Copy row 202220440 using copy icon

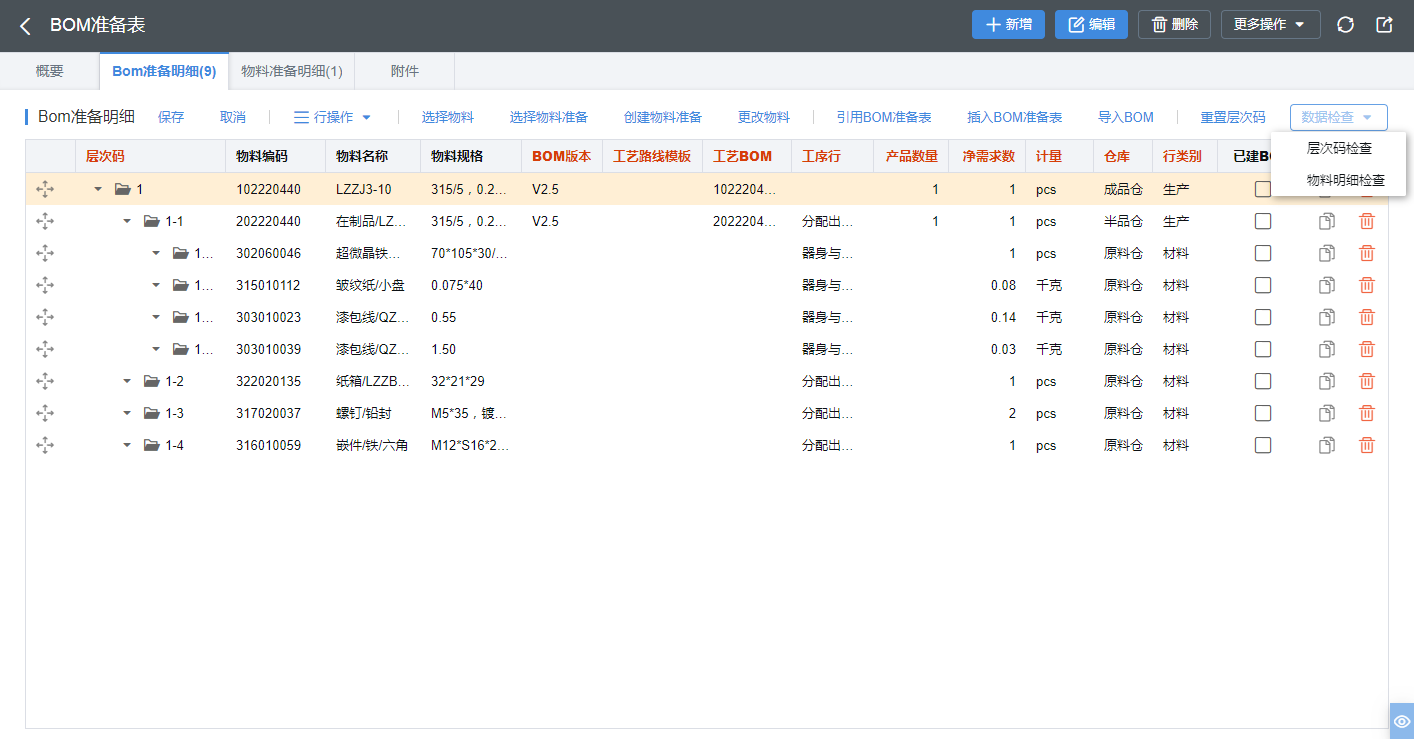[1327, 221]
